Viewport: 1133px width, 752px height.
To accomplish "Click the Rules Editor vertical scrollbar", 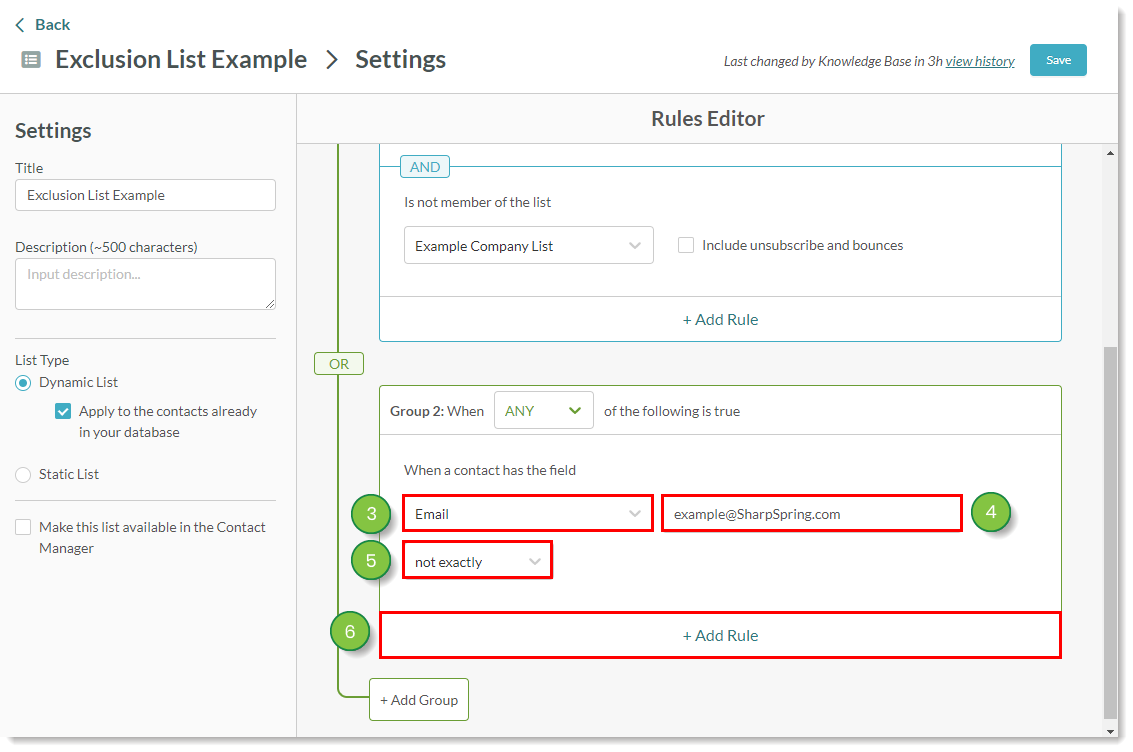I will point(1109,530).
